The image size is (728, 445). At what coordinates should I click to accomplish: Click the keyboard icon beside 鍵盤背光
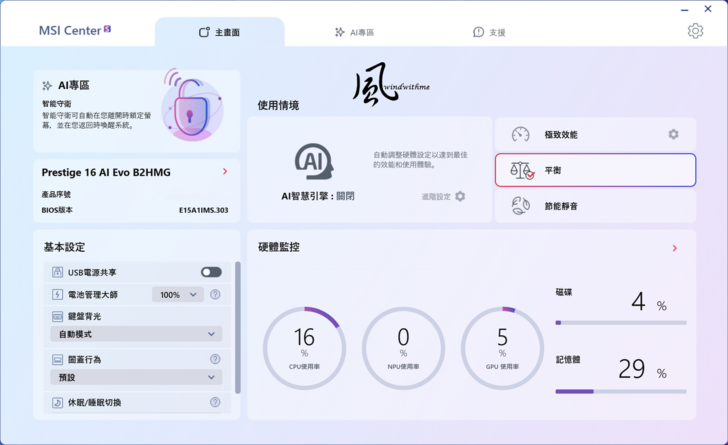click(57, 316)
